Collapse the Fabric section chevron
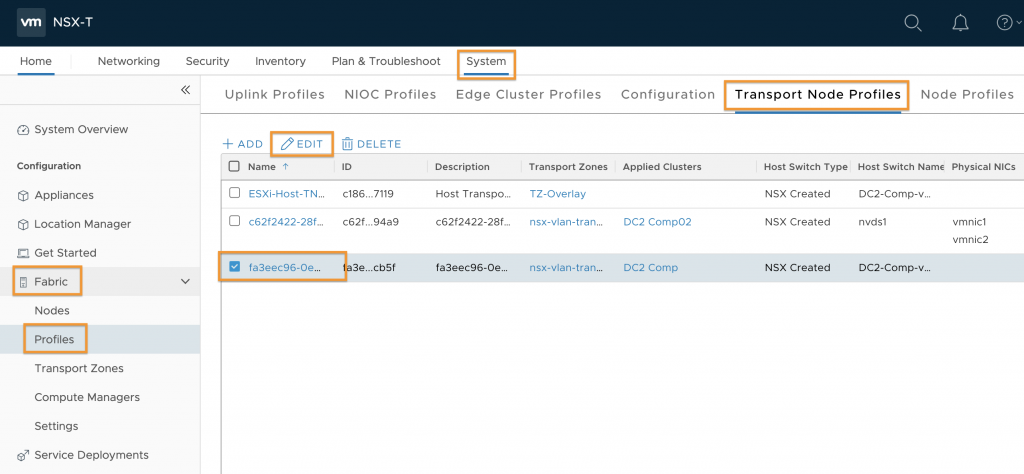Image resolution: width=1024 pixels, height=474 pixels. (x=185, y=282)
